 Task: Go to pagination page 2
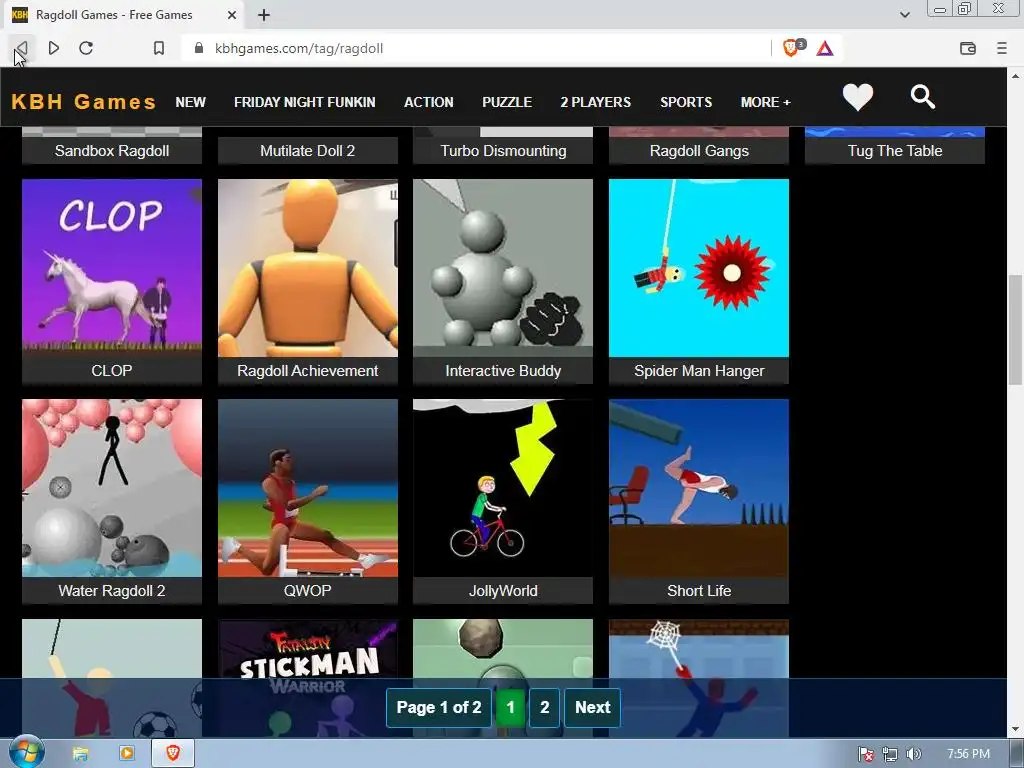(545, 708)
